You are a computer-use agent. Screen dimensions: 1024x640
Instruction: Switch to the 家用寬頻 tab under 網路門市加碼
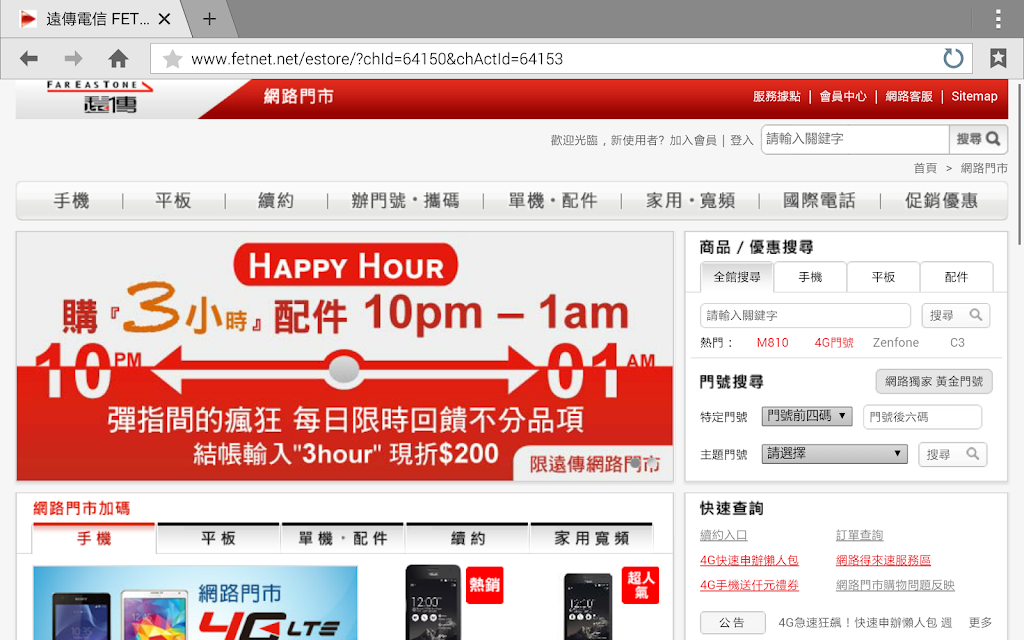592,538
